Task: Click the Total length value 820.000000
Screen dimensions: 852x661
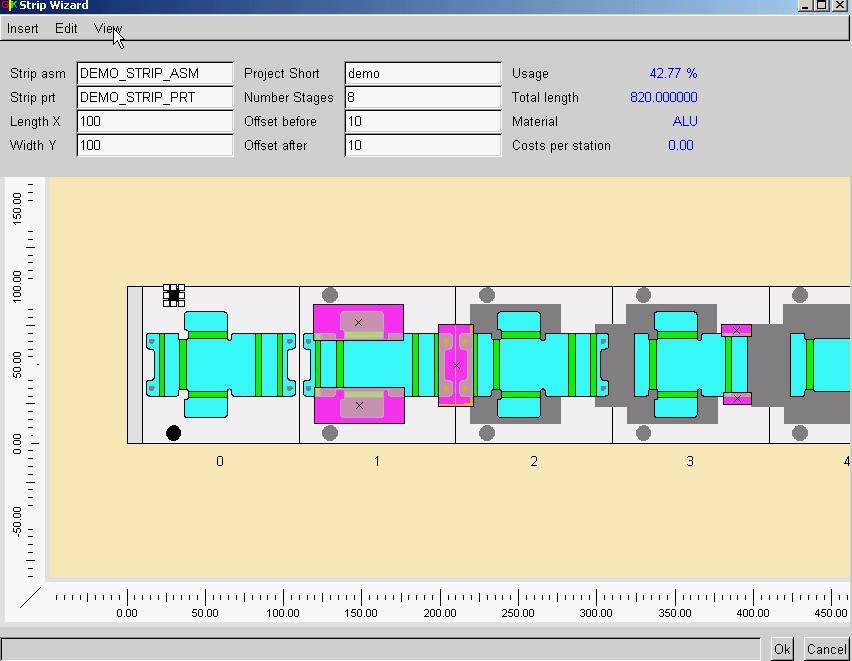Action: 663,97
